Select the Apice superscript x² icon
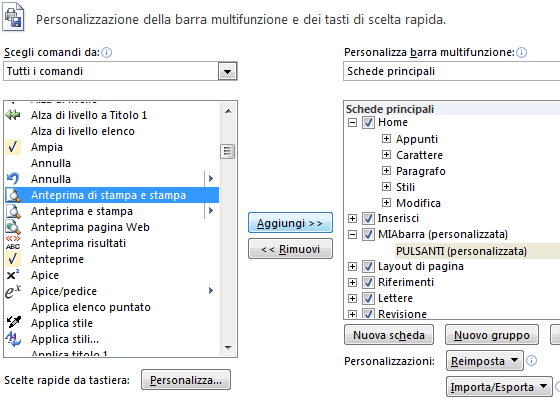Image resolution: width=560 pixels, height=400 pixels. (x=13, y=275)
